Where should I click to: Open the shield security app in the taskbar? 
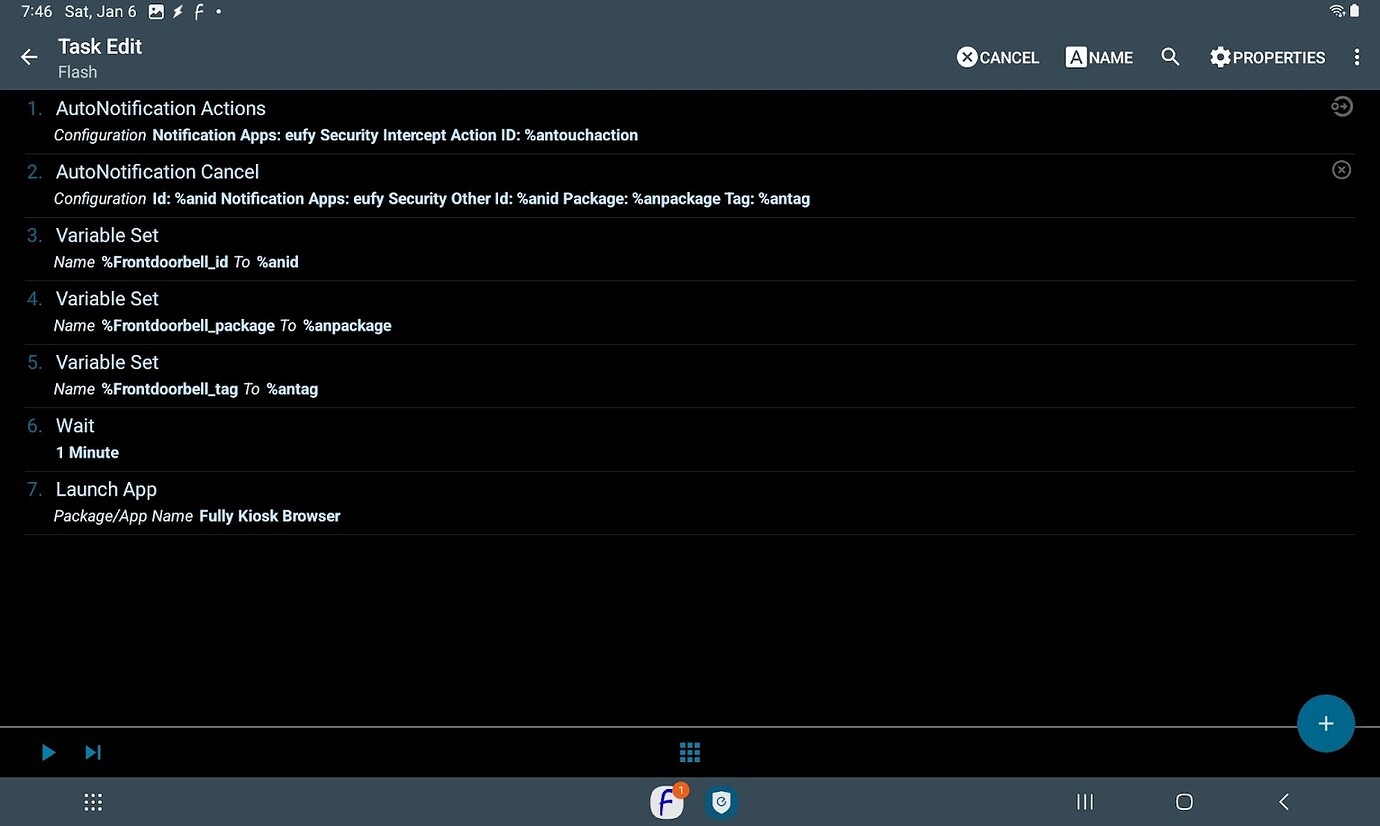(721, 802)
